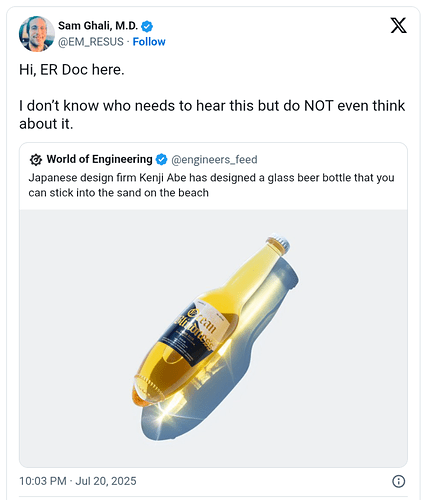Click verified badge beside Sam Ghali, M.D.

click(147, 26)
